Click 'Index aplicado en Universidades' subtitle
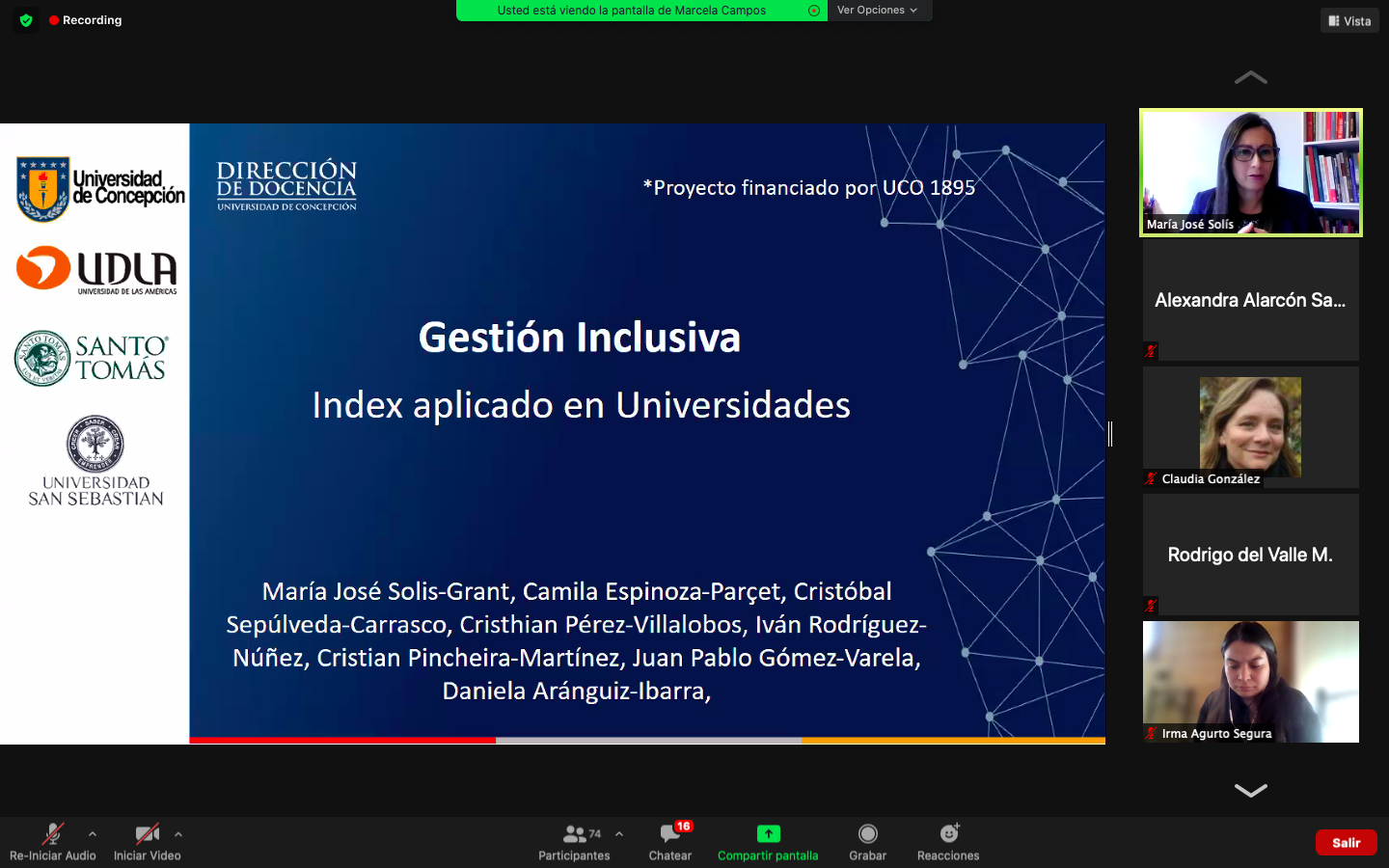 (582, 405)
